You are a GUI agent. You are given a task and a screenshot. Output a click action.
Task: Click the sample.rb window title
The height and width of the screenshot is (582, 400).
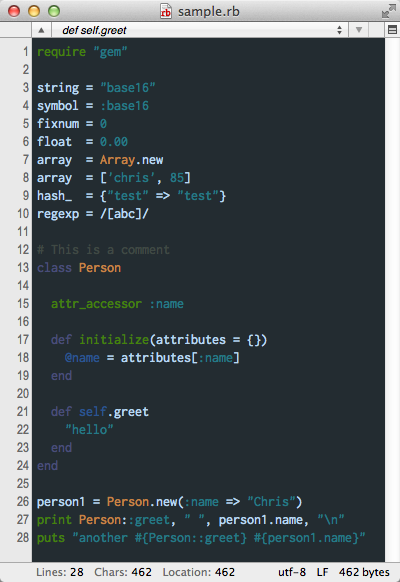[209, 12]
